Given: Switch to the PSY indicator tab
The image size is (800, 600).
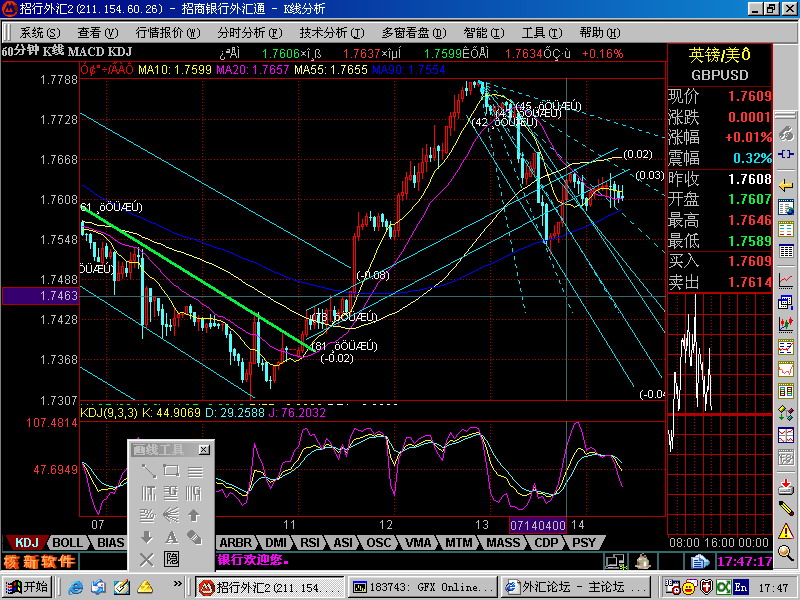Looking at the screenshot, I should [584, 543].
